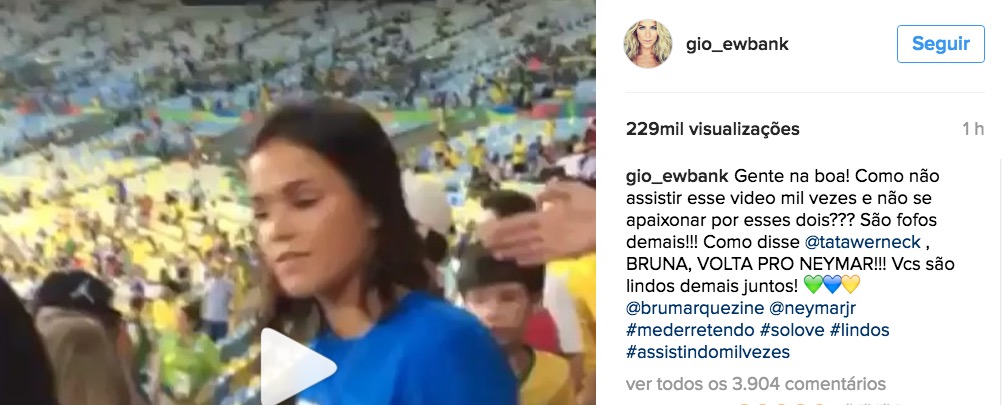
Task: Play the video with the play button
Action: click(x=298, y=367)
